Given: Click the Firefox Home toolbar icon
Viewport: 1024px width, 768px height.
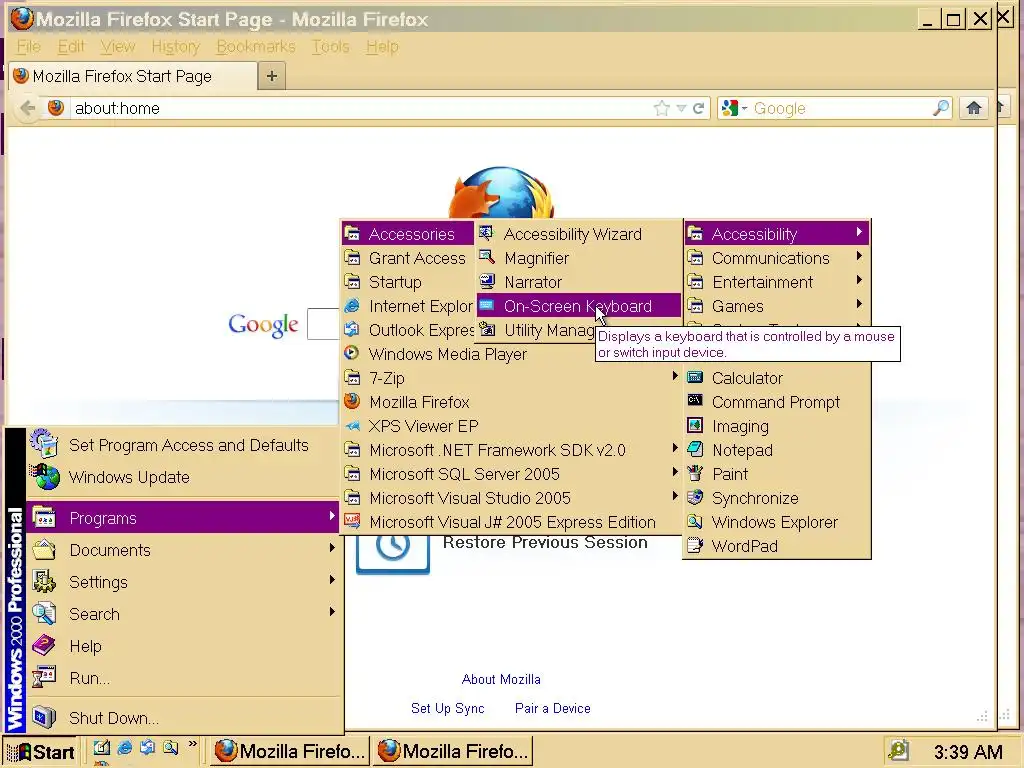Looking at the screenshot, I should 973,108.
